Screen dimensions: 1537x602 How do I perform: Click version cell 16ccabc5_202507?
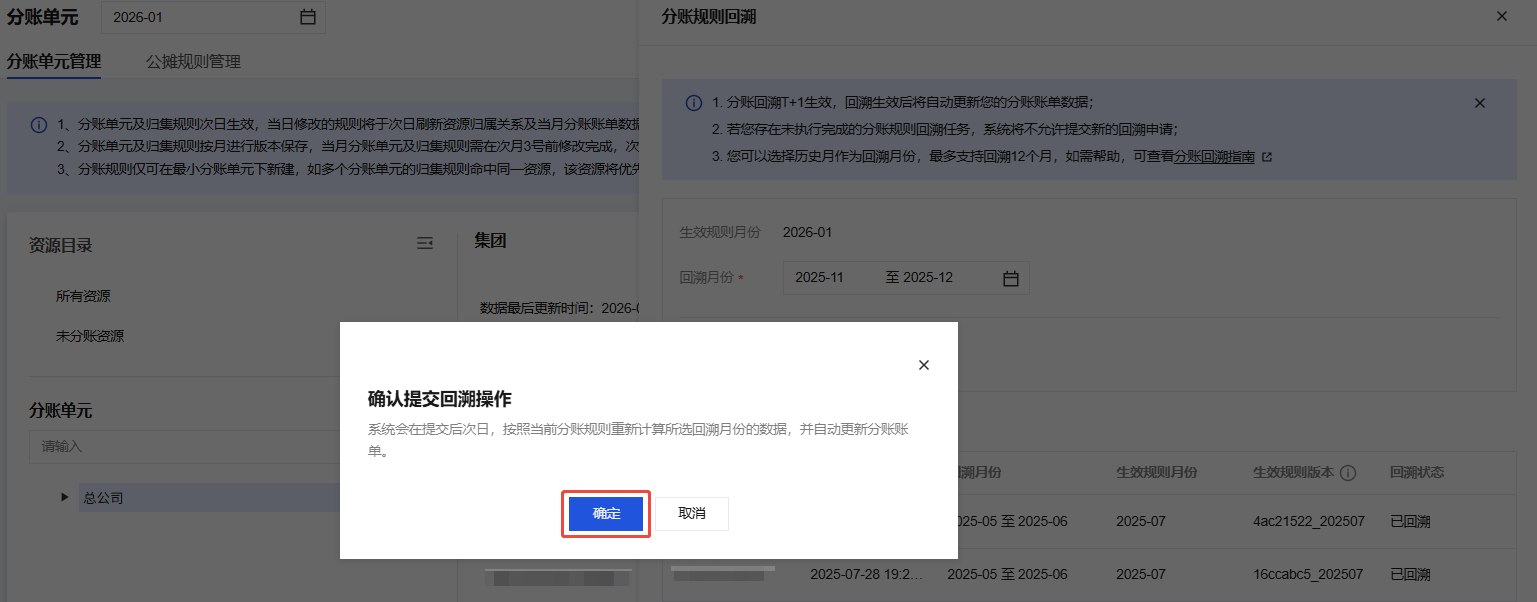pos(1307,575)
